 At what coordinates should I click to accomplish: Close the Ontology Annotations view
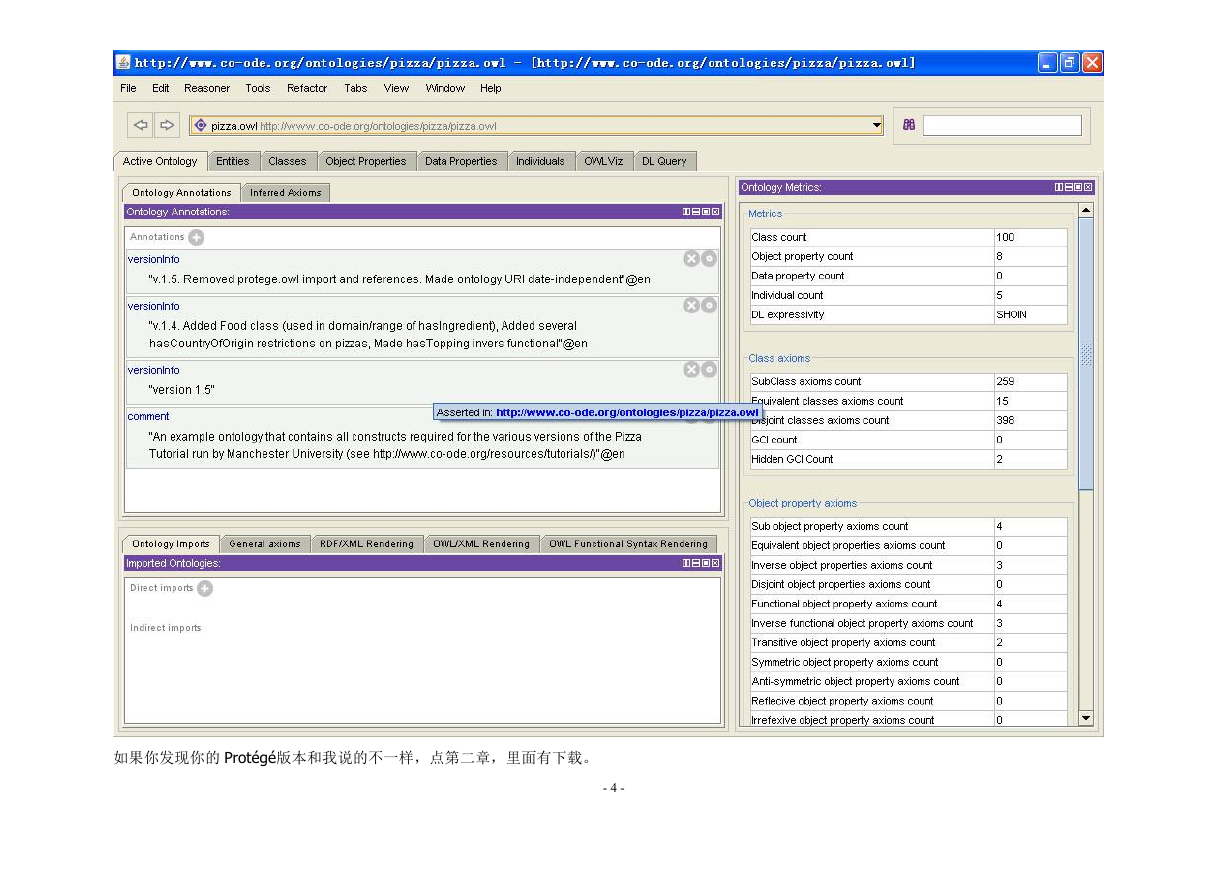point(714,212)
